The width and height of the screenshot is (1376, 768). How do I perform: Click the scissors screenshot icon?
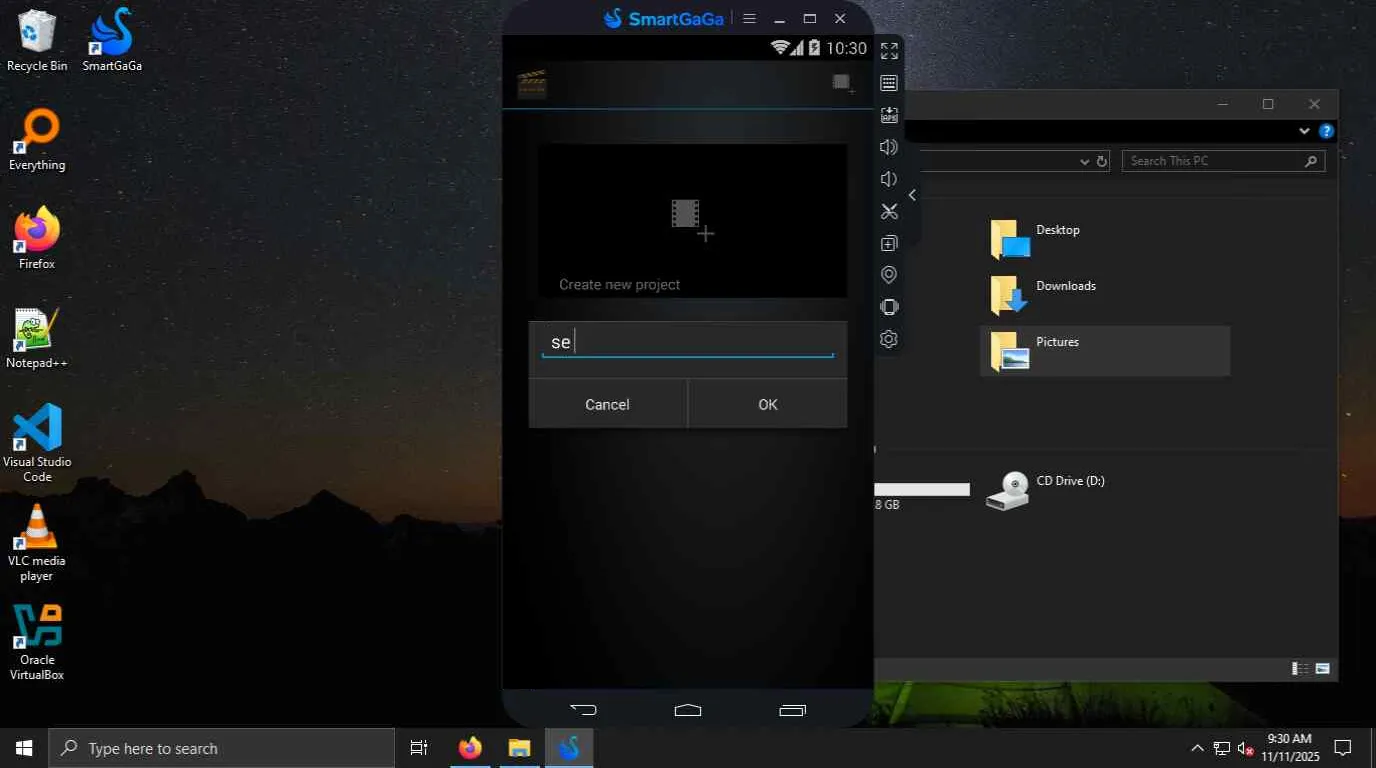click(889, 211)
